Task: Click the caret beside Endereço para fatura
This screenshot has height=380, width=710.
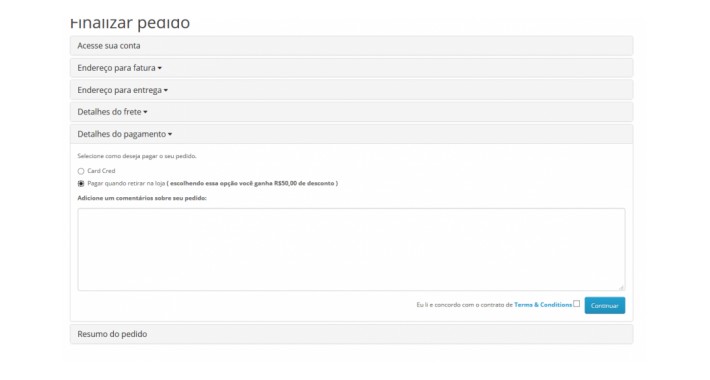Action: pos(159,68)
